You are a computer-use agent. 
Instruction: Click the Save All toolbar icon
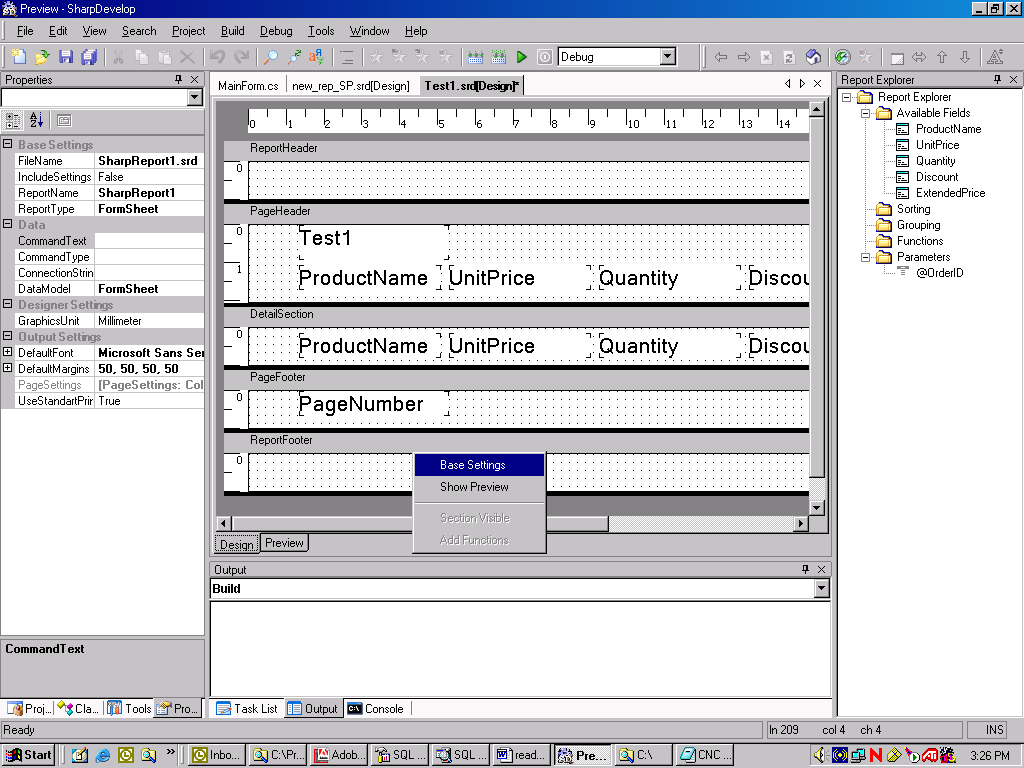pos(89,57)
